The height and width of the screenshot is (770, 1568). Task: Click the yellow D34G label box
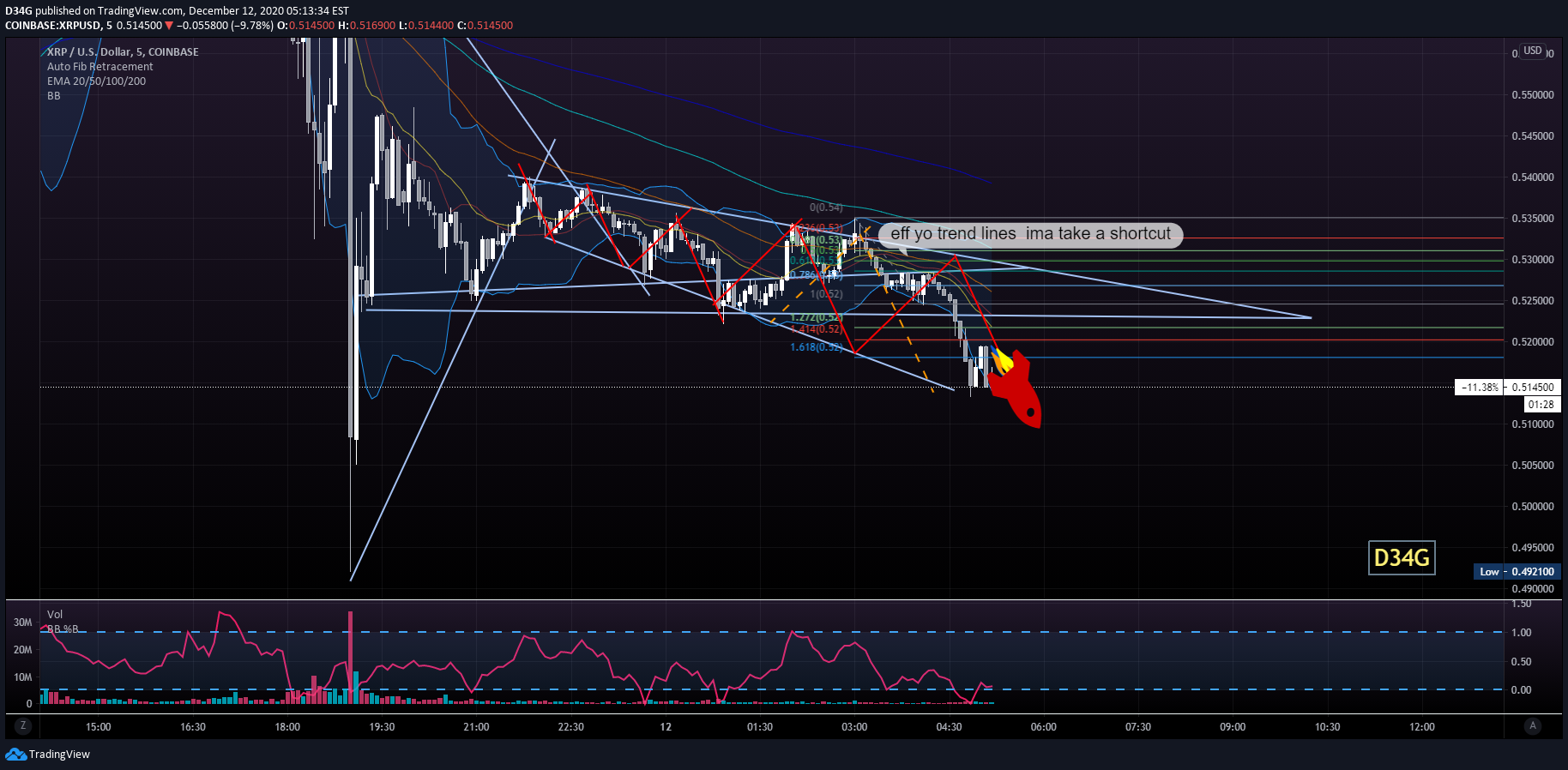[x=1402, y=558]
